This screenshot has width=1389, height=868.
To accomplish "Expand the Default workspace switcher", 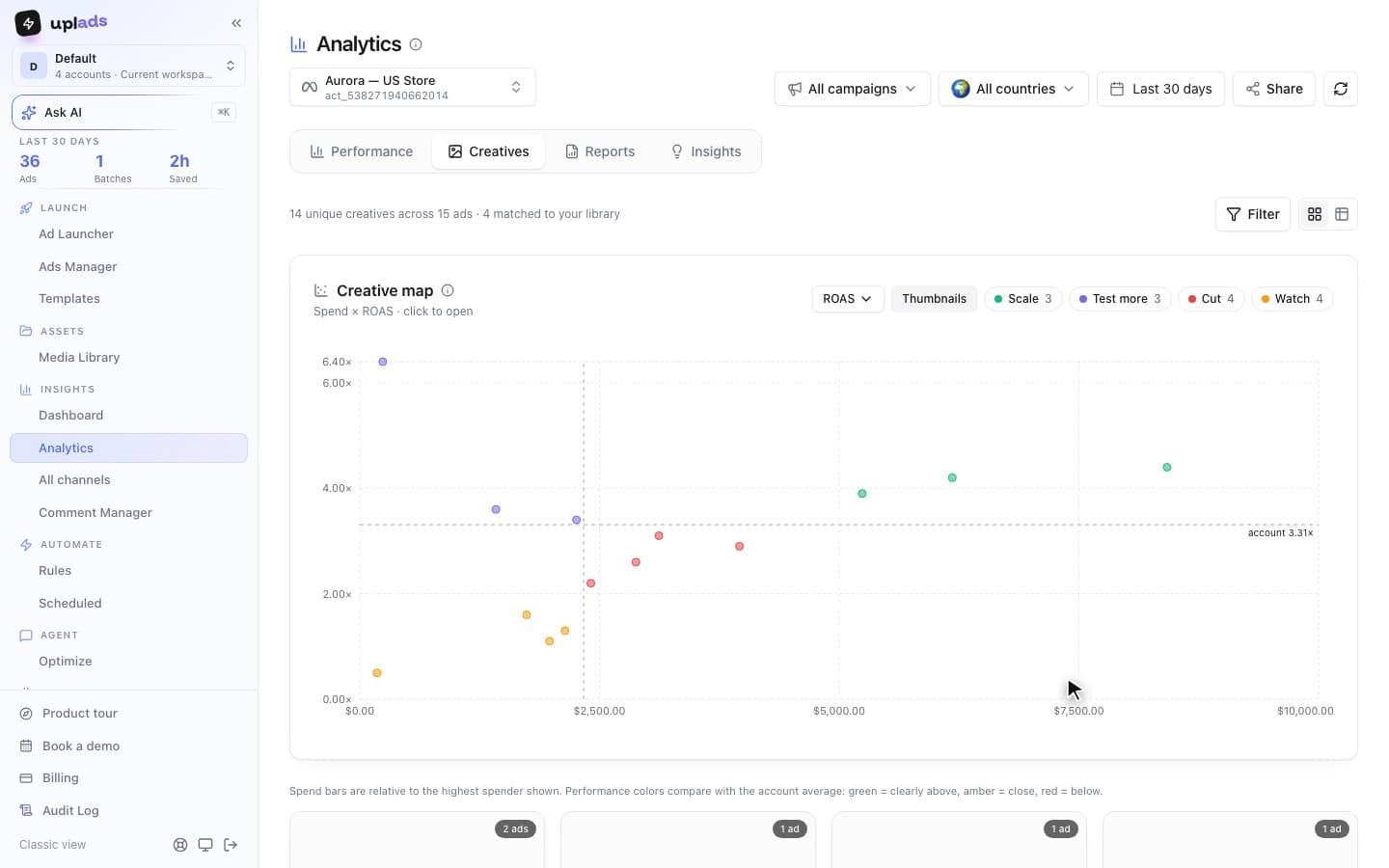I will [128, 66].
